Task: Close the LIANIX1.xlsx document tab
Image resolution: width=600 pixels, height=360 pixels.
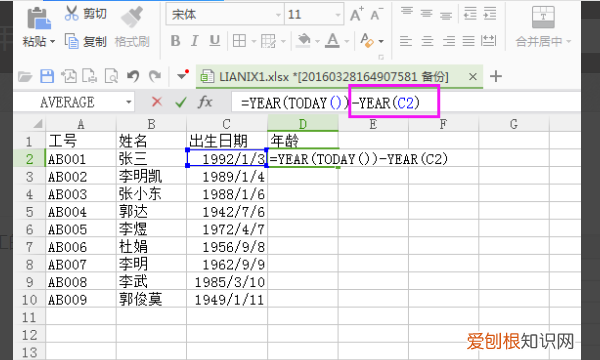Action: click(473, 77)
